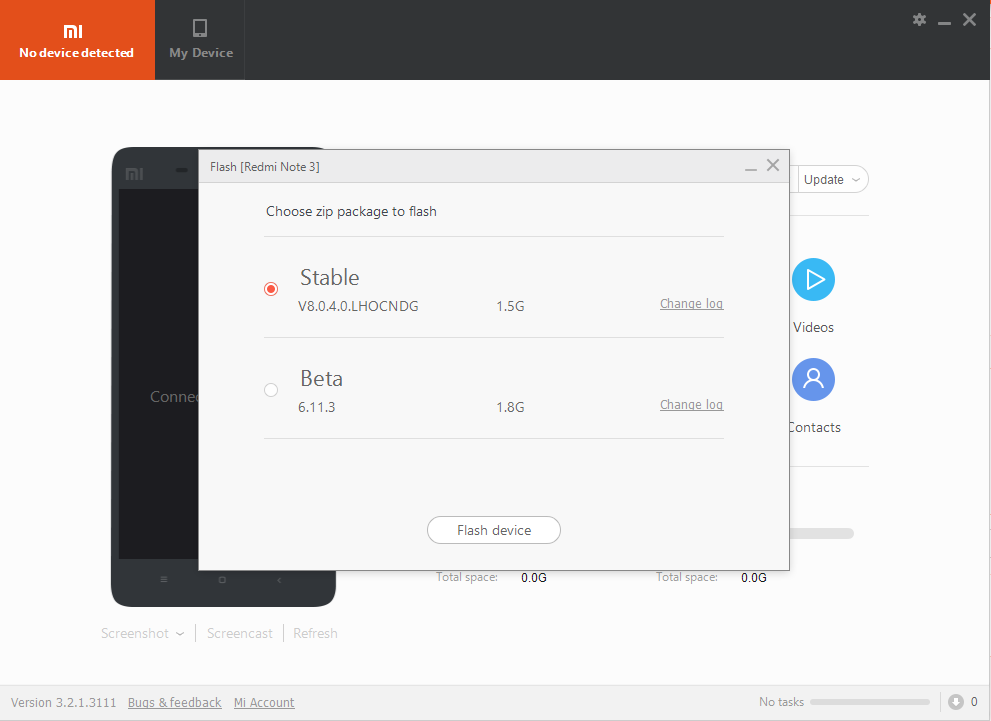Open the No device detected tab
This screenshot has width=991, height=721.
[77, 40]
